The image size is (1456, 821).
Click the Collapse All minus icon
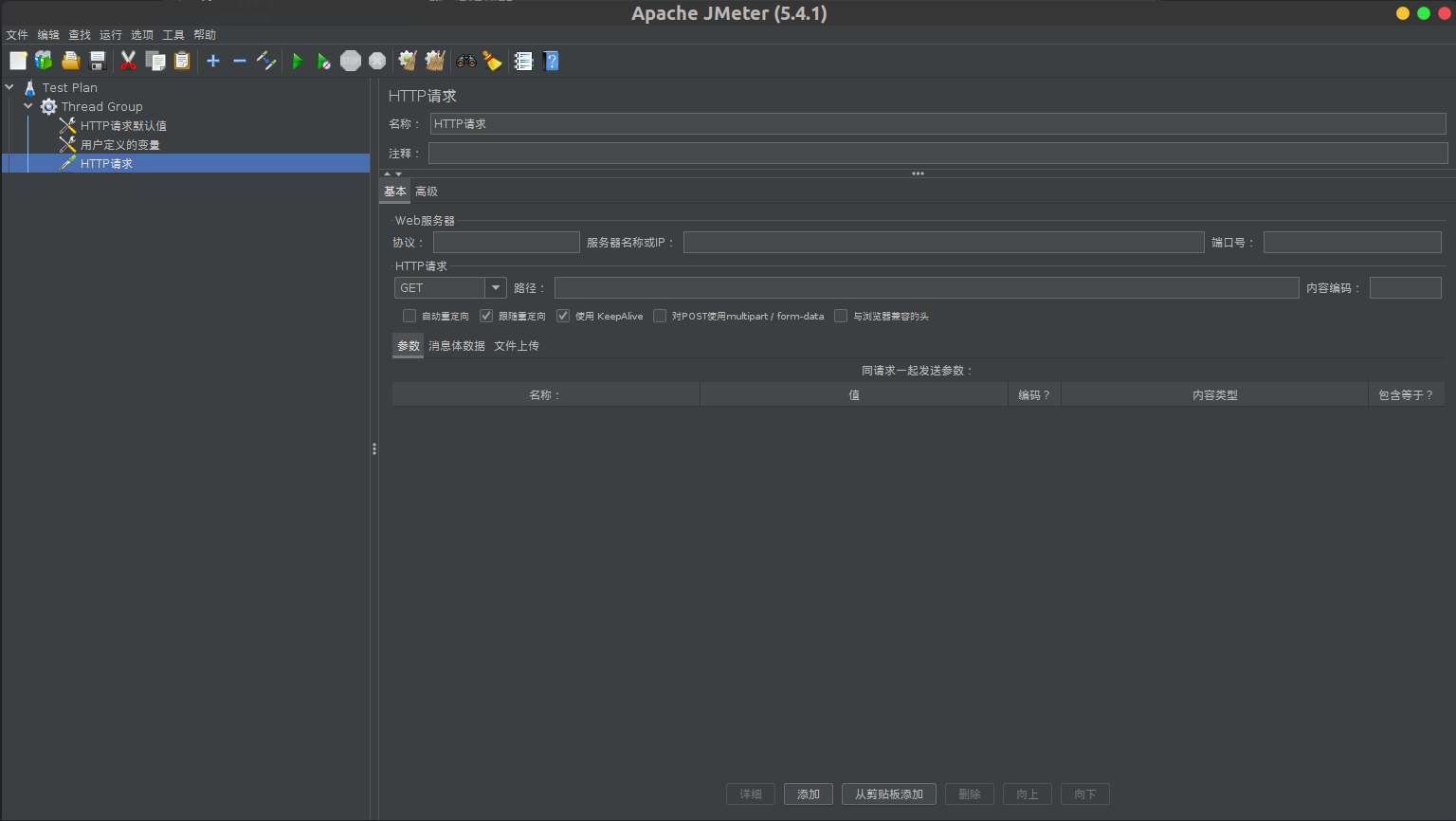click(240, 61)
